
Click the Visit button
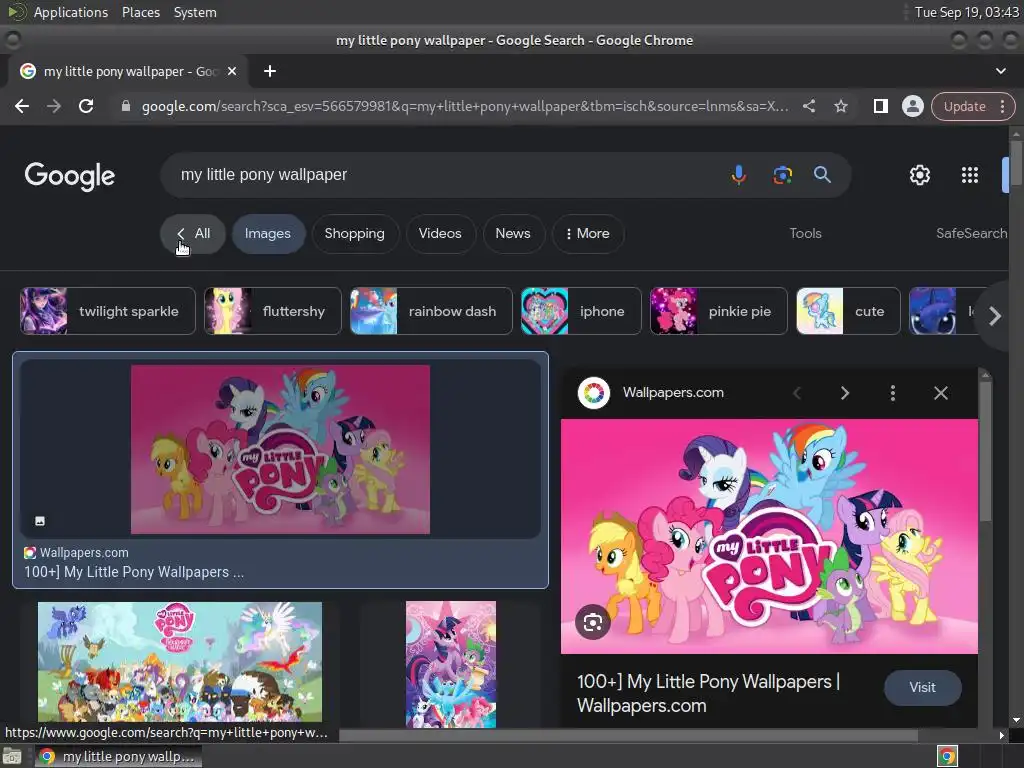(922, 688)
